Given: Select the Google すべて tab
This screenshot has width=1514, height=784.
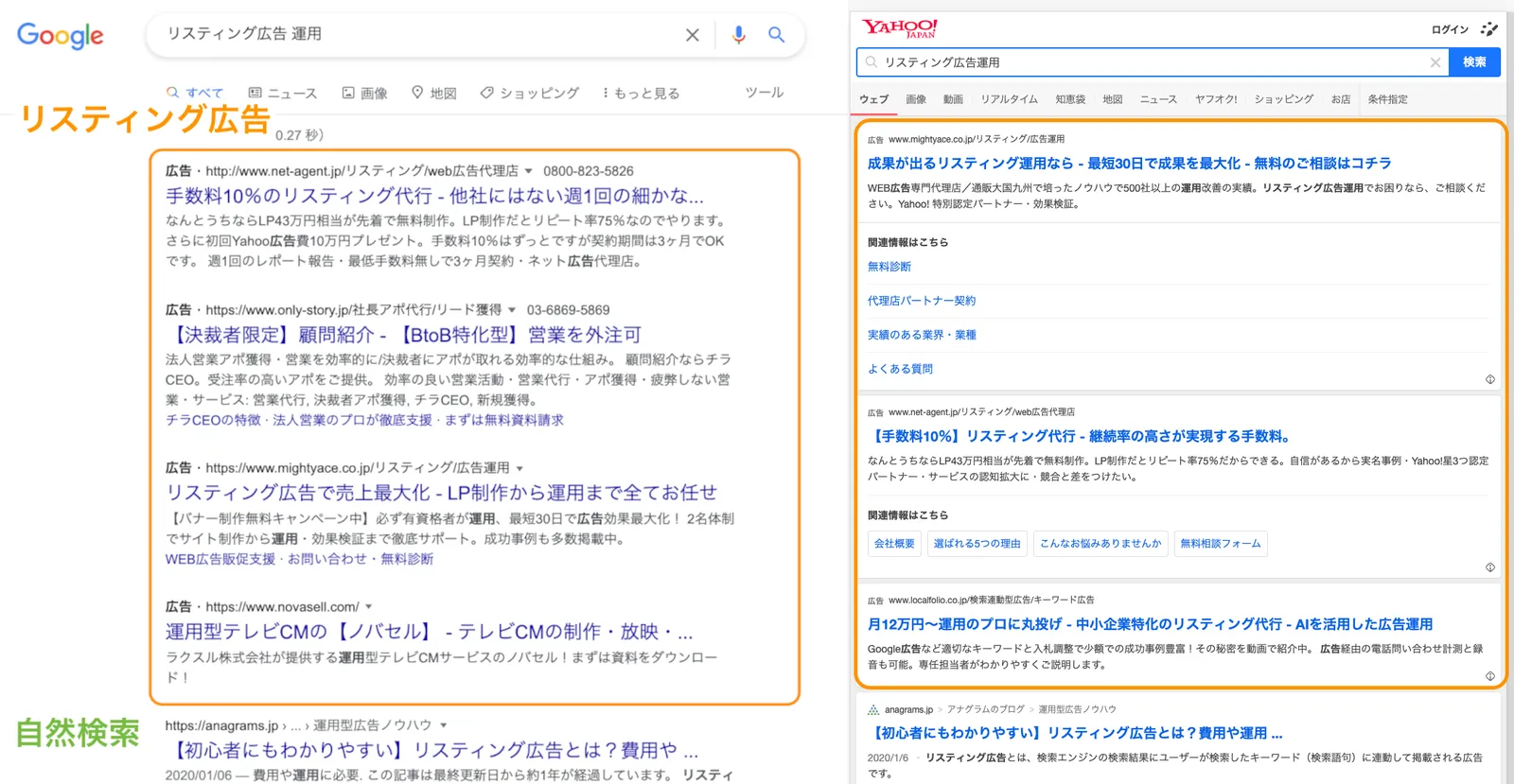Looking at the screenshot, I should pos(195,93).
